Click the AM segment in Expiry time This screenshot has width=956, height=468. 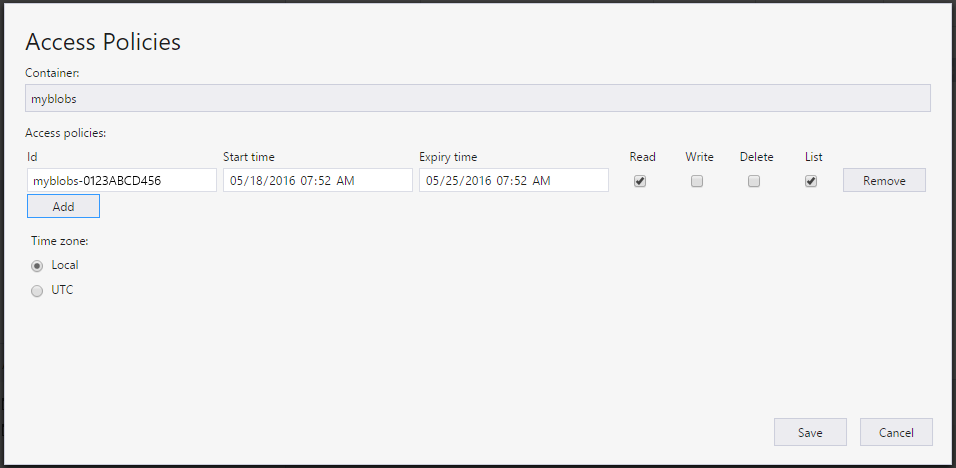point(541,181)
